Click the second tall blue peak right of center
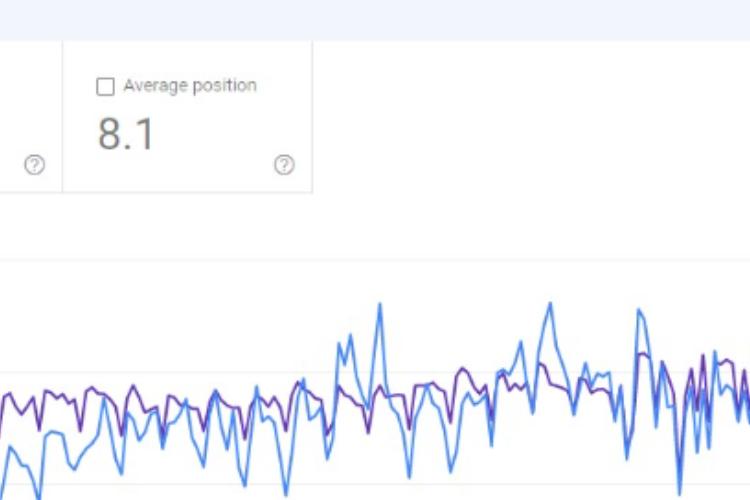750x500 pixels. 550,303
